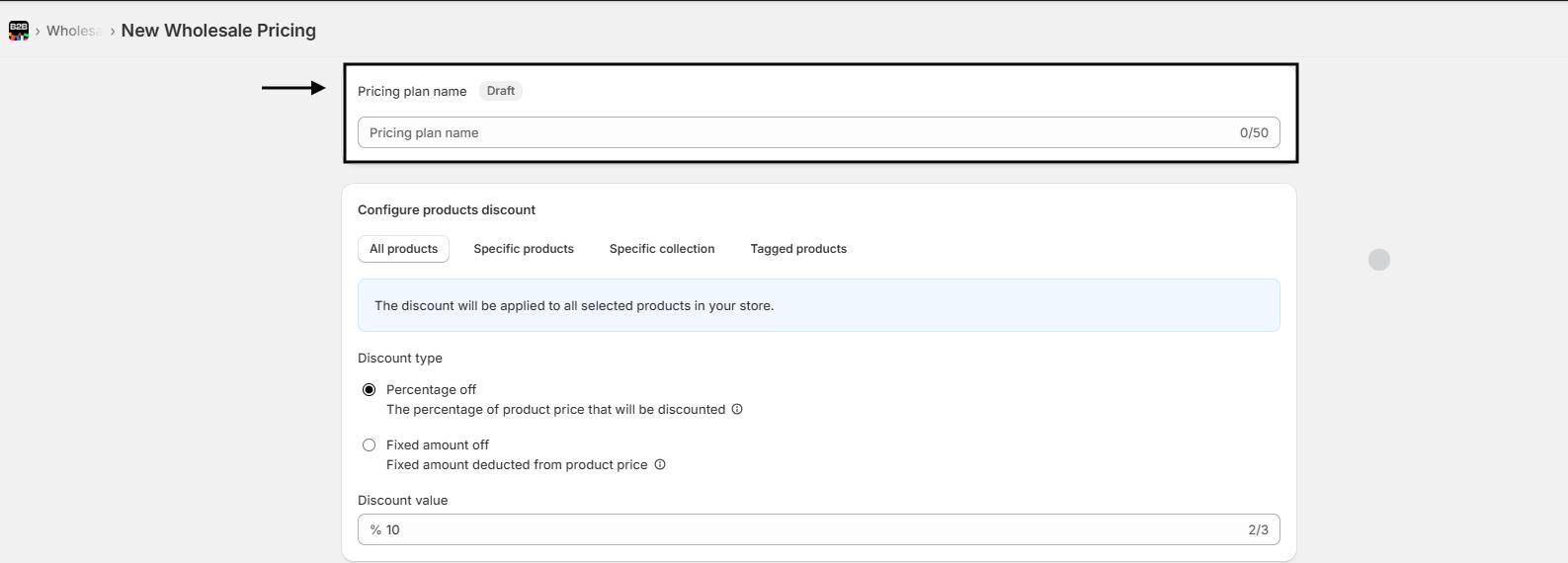
Task: Click the B2B app icon in breadcrumb
Action: [x=19, y=31]
